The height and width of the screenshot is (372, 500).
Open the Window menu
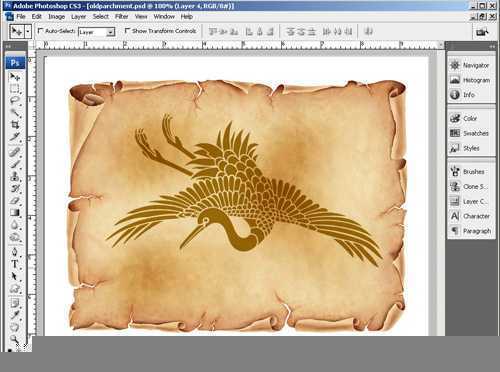click(164, 17)
